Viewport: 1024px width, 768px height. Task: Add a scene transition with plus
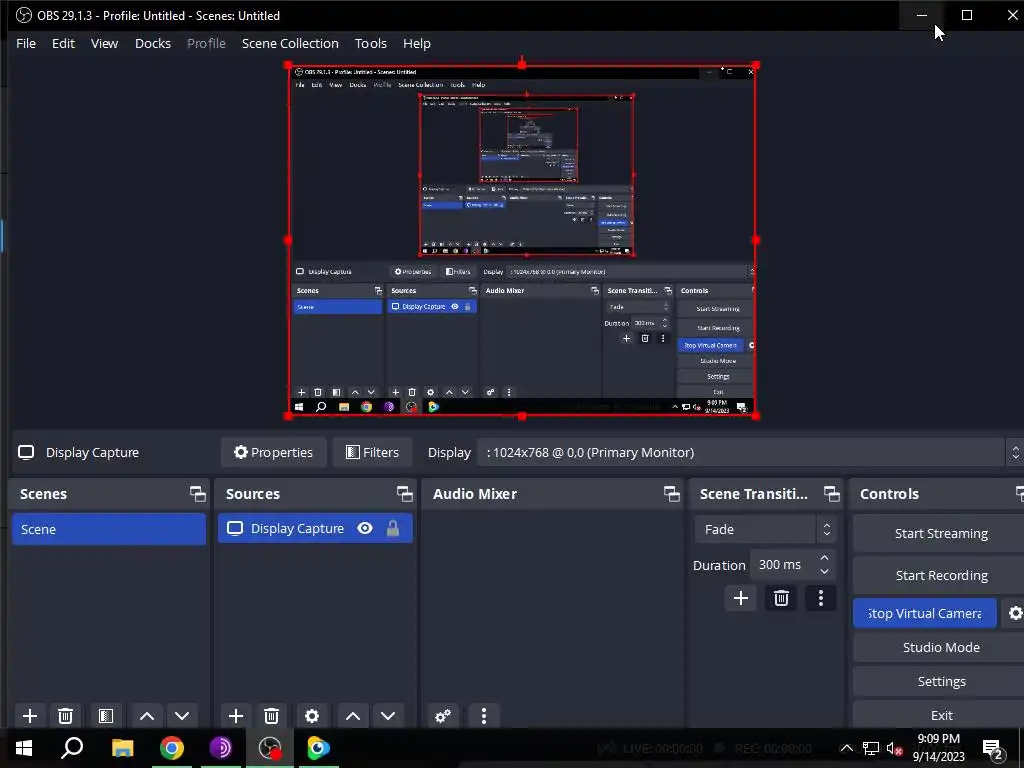click(x=741, y=598)
